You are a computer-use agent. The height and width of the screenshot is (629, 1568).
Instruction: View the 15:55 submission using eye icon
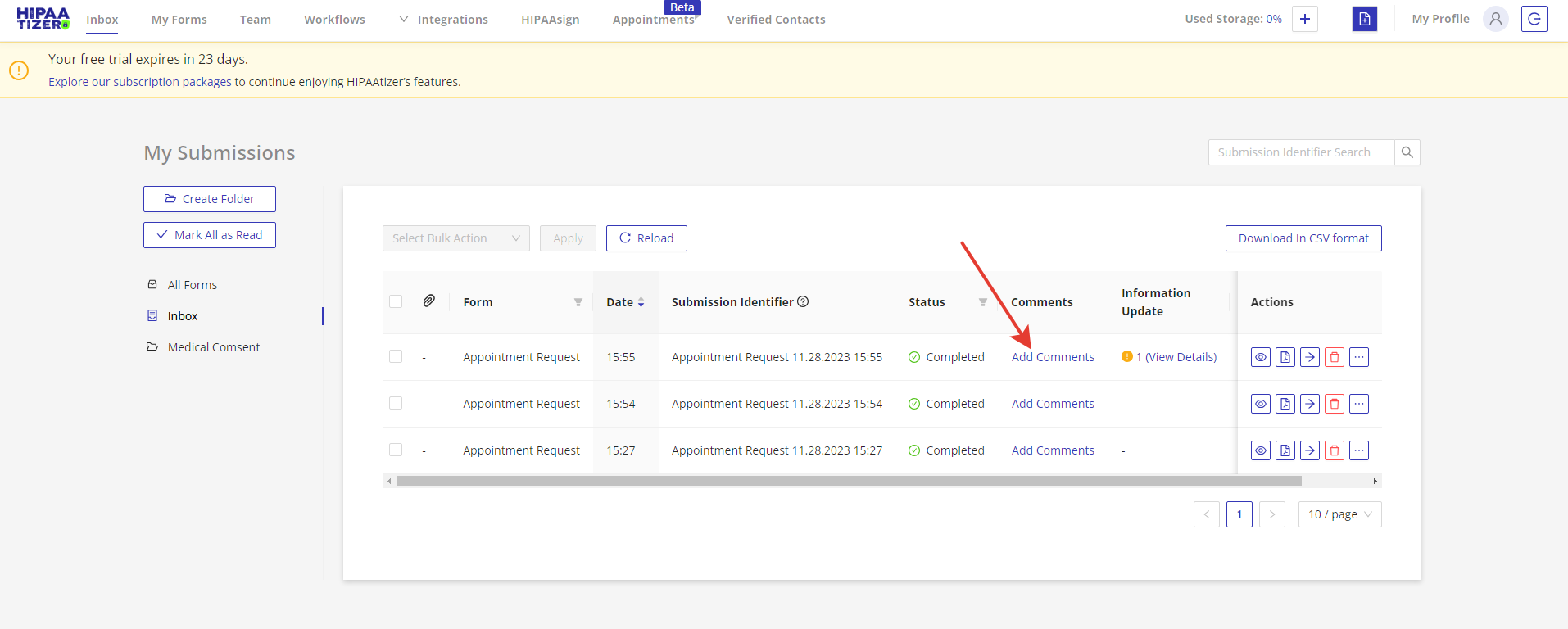tap(1260, 357)
